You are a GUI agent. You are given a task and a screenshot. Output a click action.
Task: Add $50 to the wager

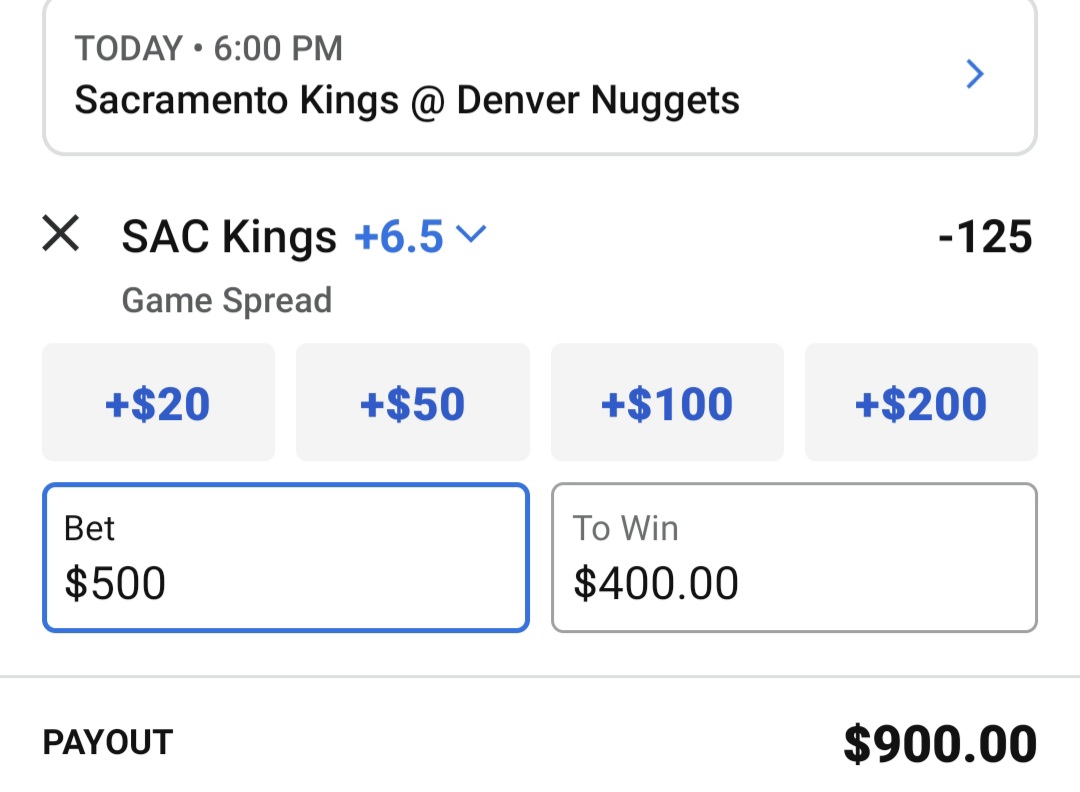point(412,403)
